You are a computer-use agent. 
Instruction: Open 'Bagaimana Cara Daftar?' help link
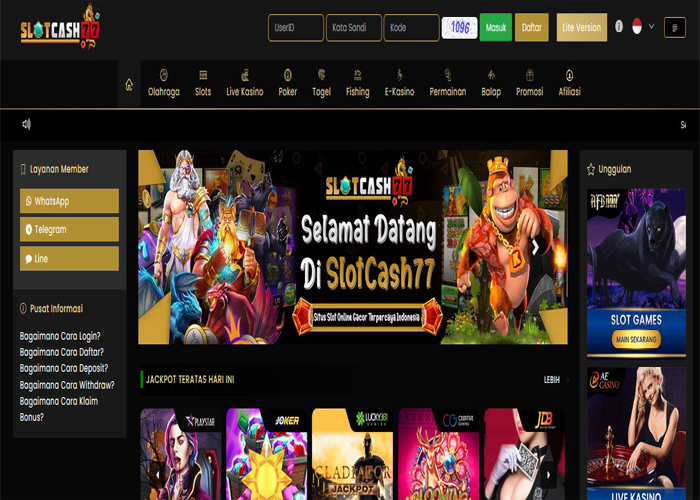[62, 352]
